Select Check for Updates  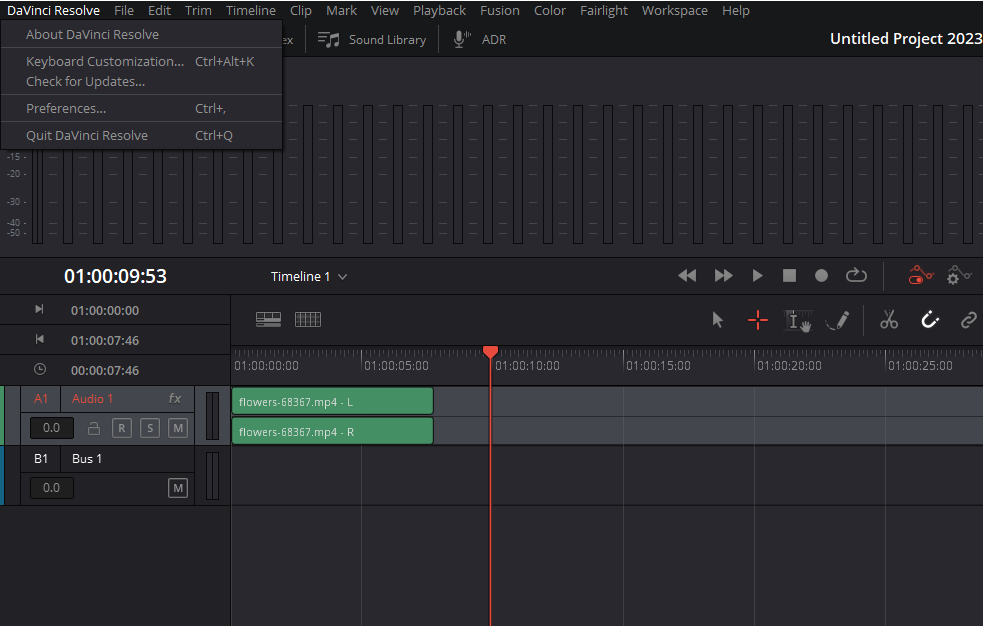142,81
